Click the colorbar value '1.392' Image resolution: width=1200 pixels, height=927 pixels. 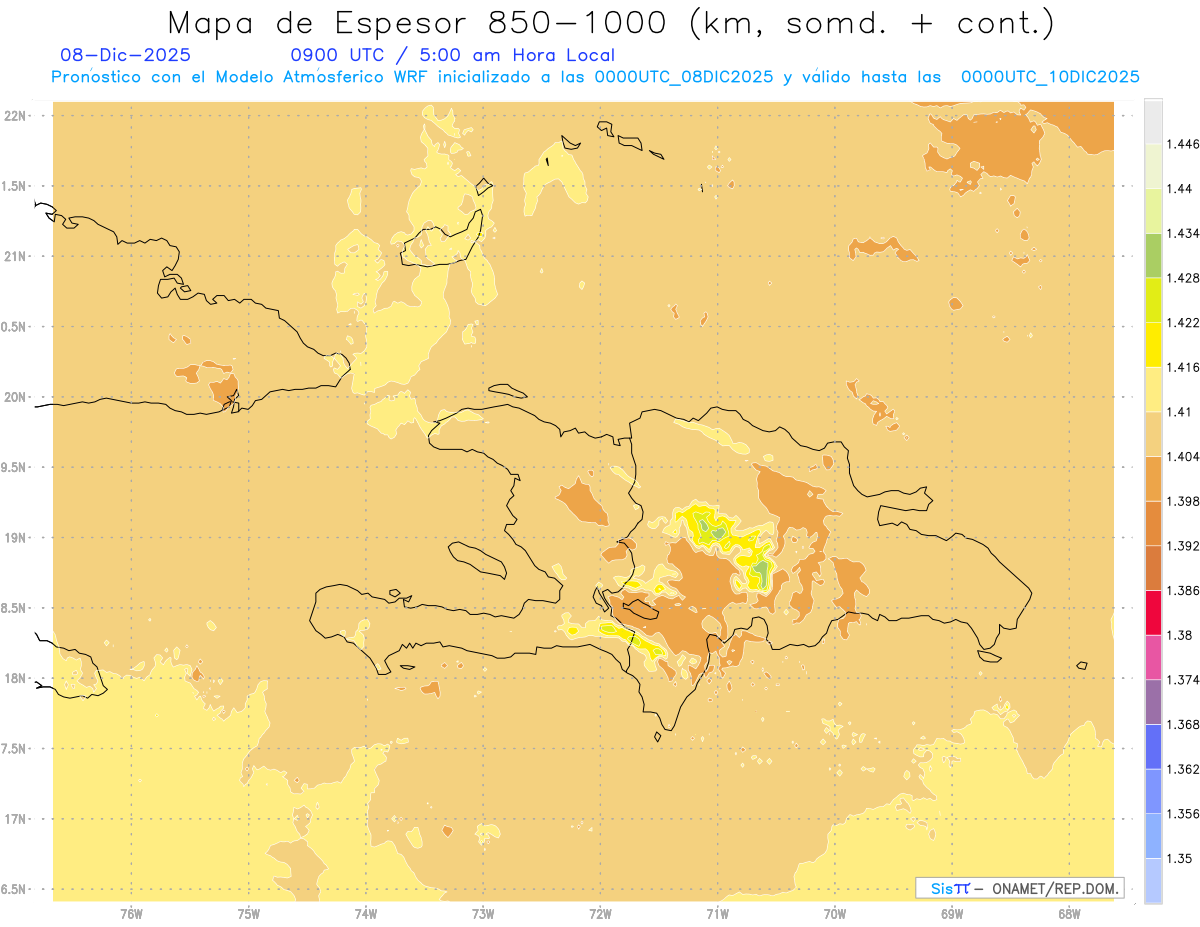tap(1182, 546)
